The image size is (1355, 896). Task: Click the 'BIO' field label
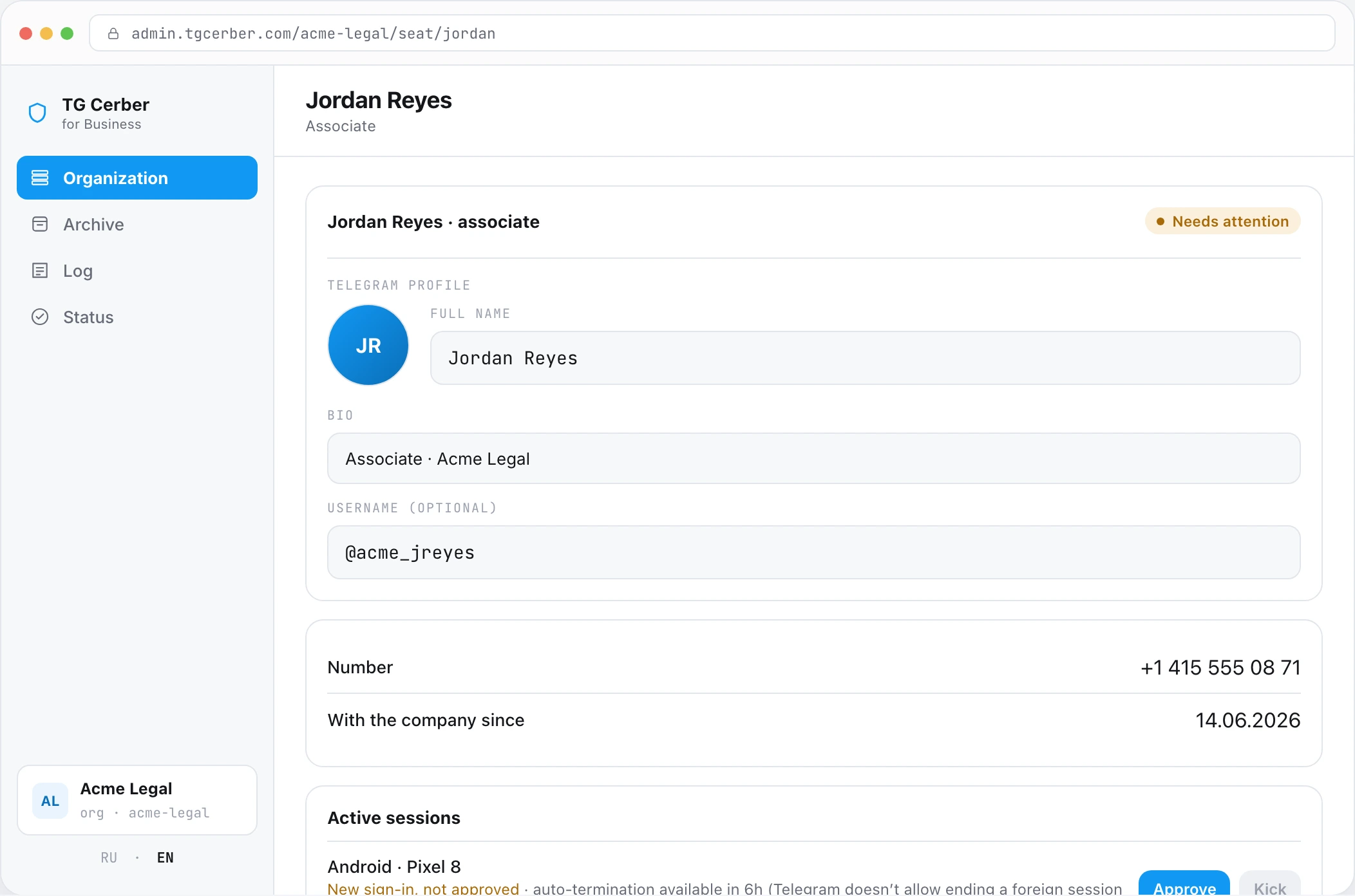pos(340,415)
